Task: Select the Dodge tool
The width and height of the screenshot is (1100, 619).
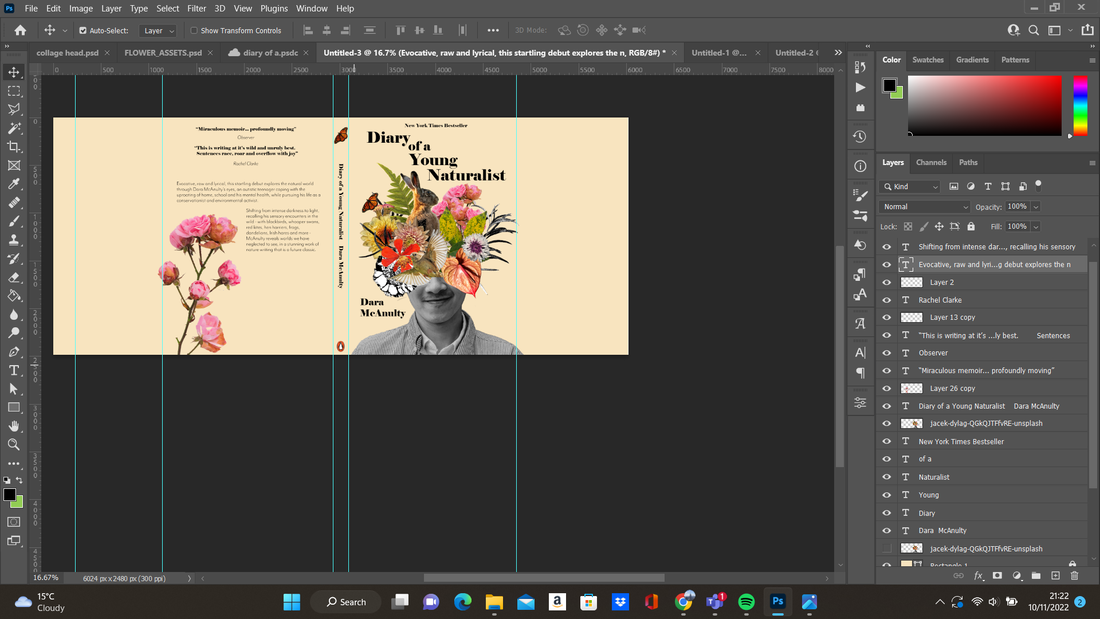Action: click(x=14, y=333)
